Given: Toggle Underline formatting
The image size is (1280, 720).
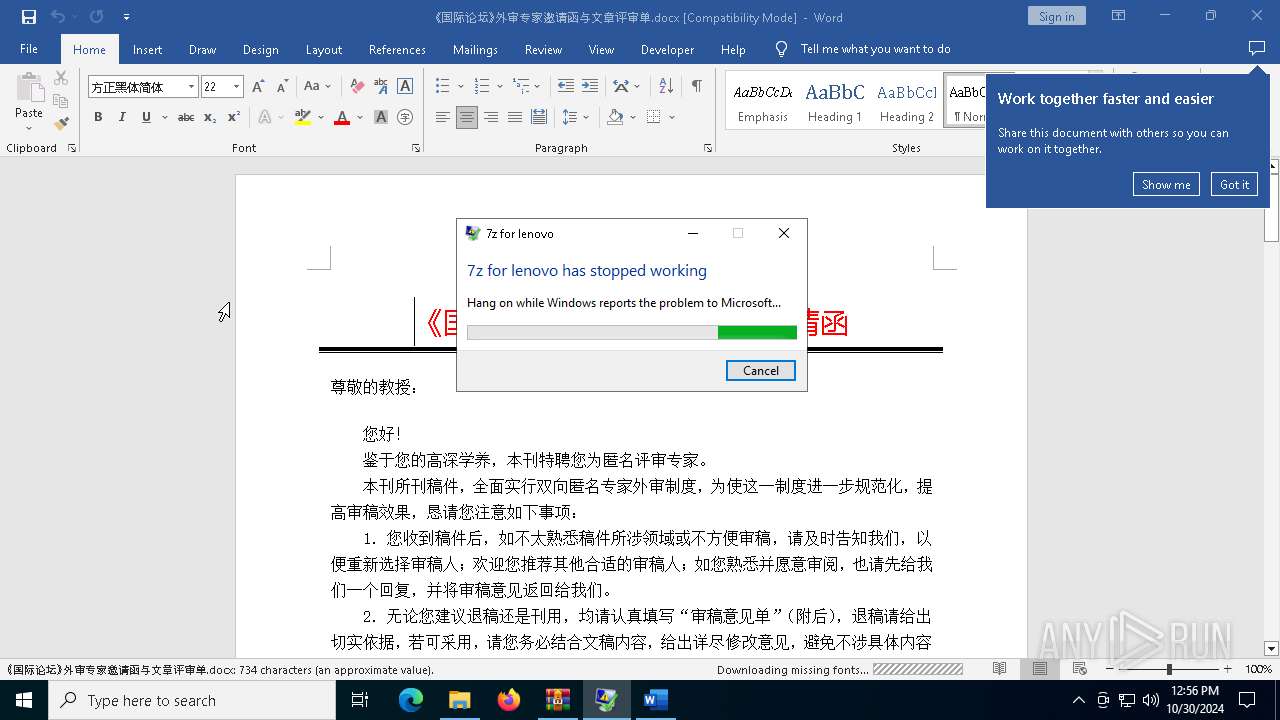Looking at the screenshot, I should coord(146,117).
